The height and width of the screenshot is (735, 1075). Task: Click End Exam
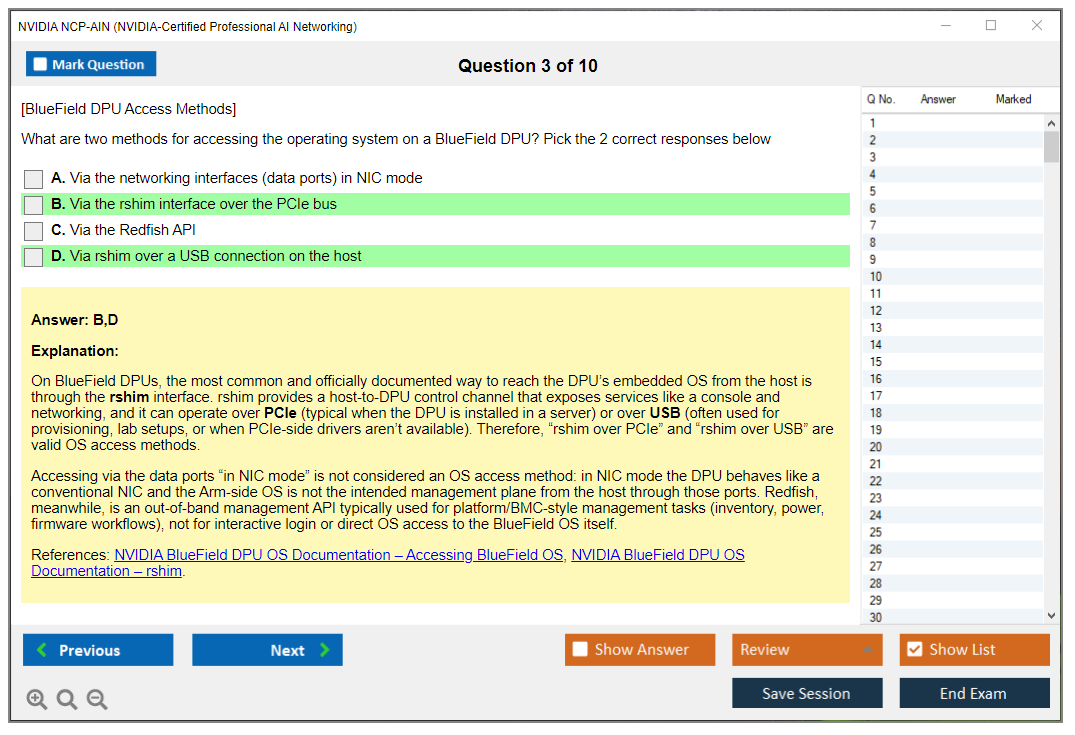click(974, 692)
